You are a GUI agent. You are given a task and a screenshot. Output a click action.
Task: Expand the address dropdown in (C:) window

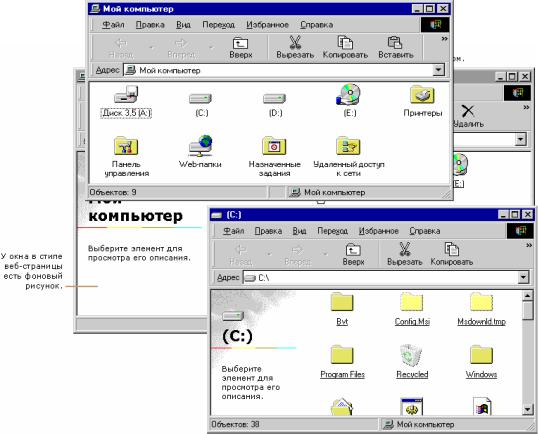point(523,277)
